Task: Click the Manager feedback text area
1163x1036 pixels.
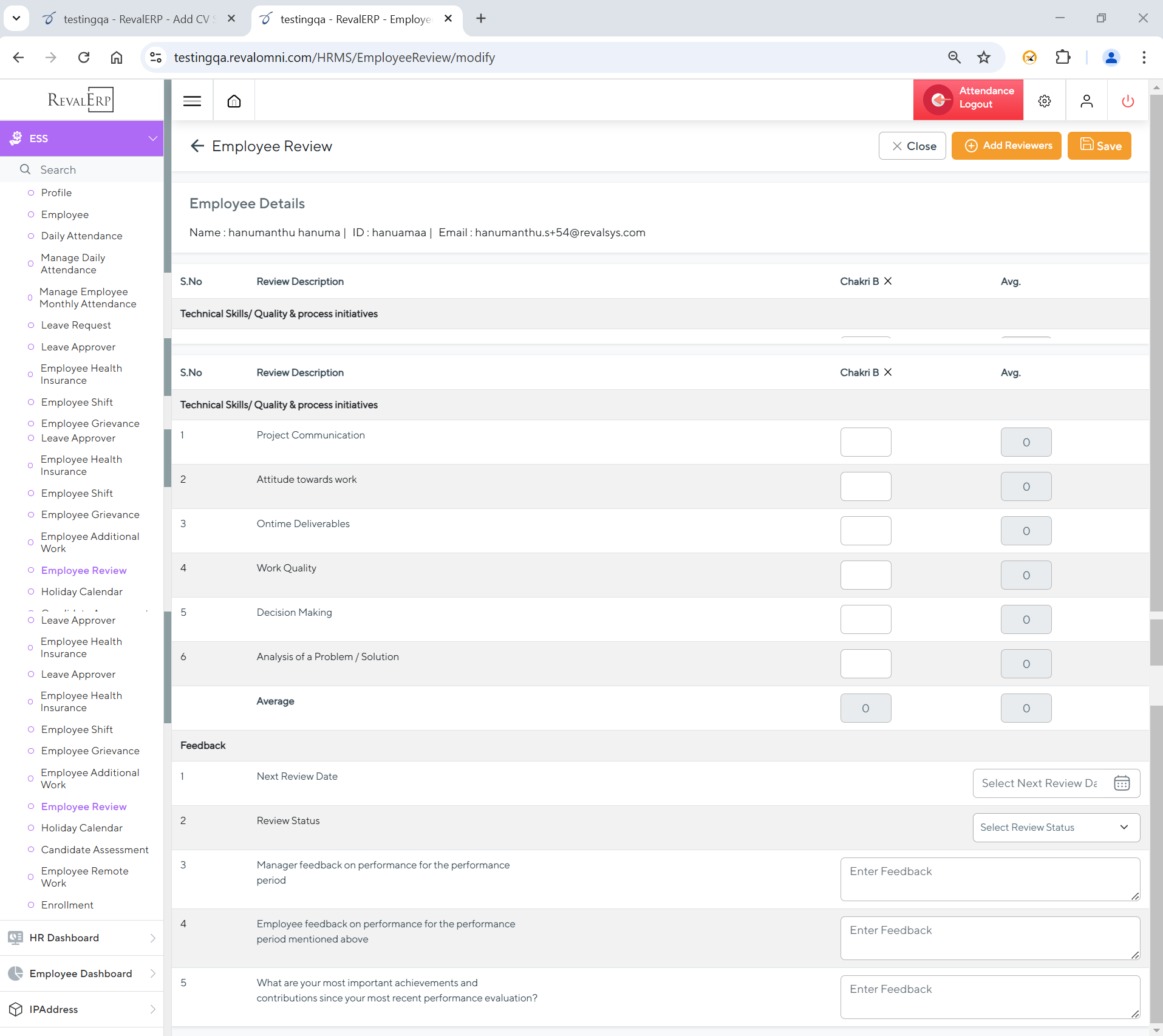Action: pos(989,879)
